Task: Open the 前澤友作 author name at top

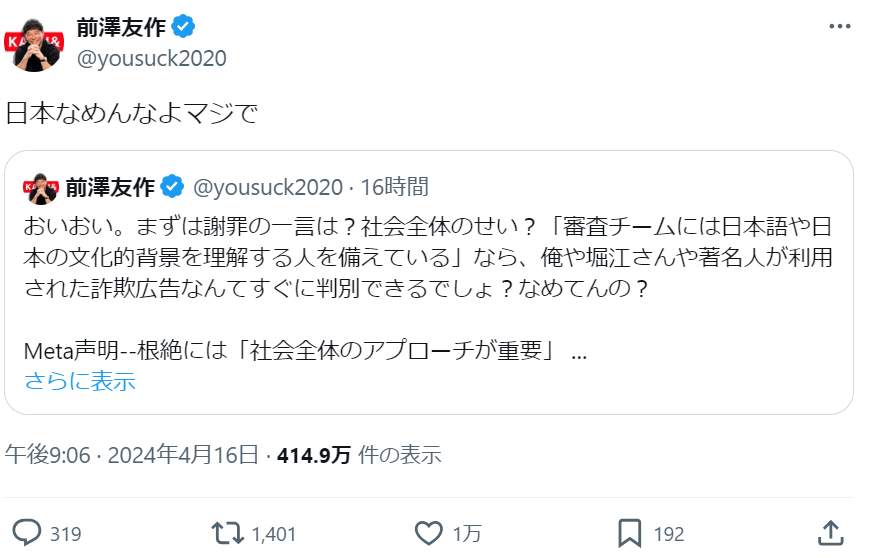Action: 120,26
